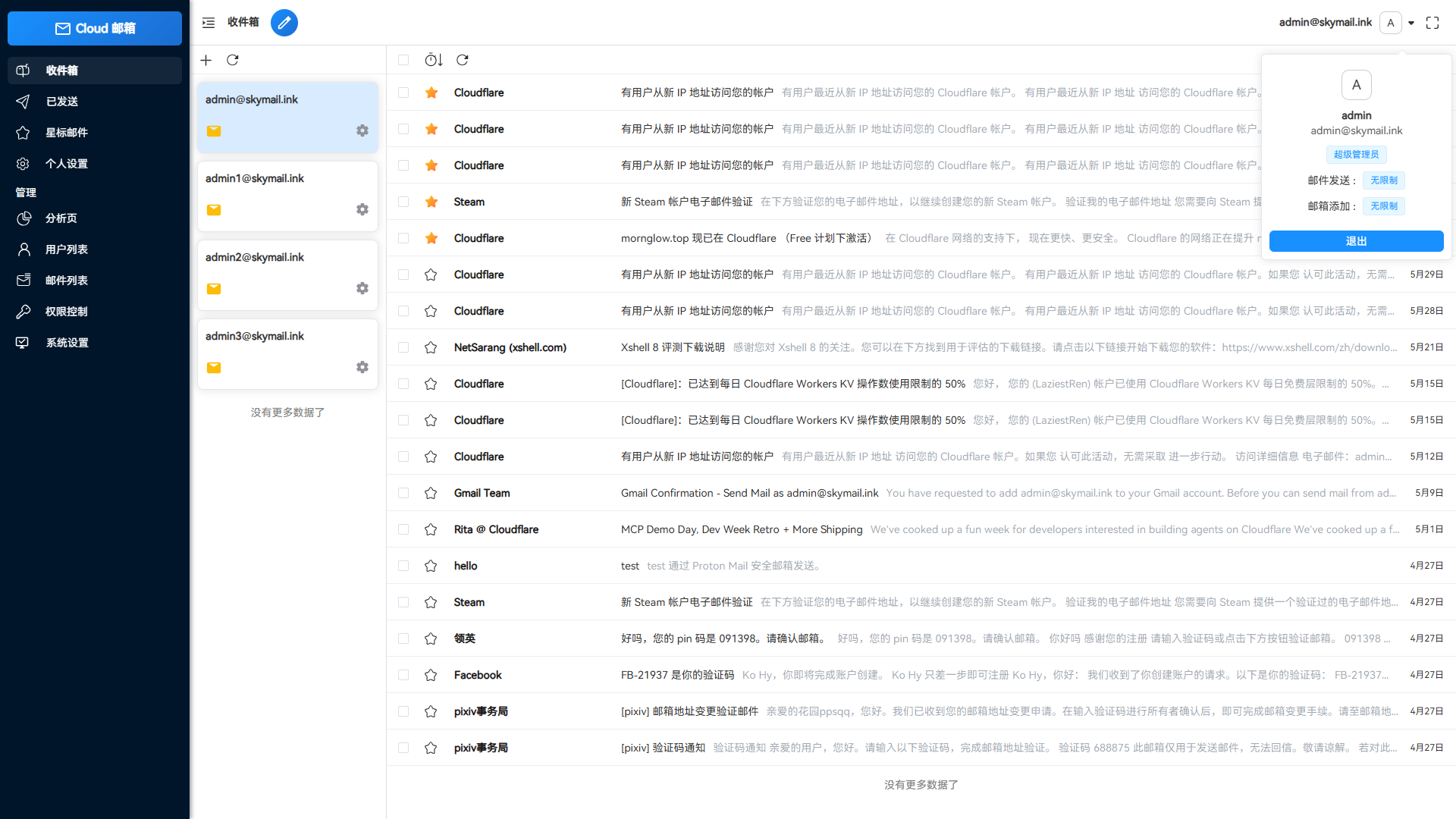Open settings gear for admin@skymail.ink
The height and width of the screenshot is (819, 1456).
click(x=362, y=130)
